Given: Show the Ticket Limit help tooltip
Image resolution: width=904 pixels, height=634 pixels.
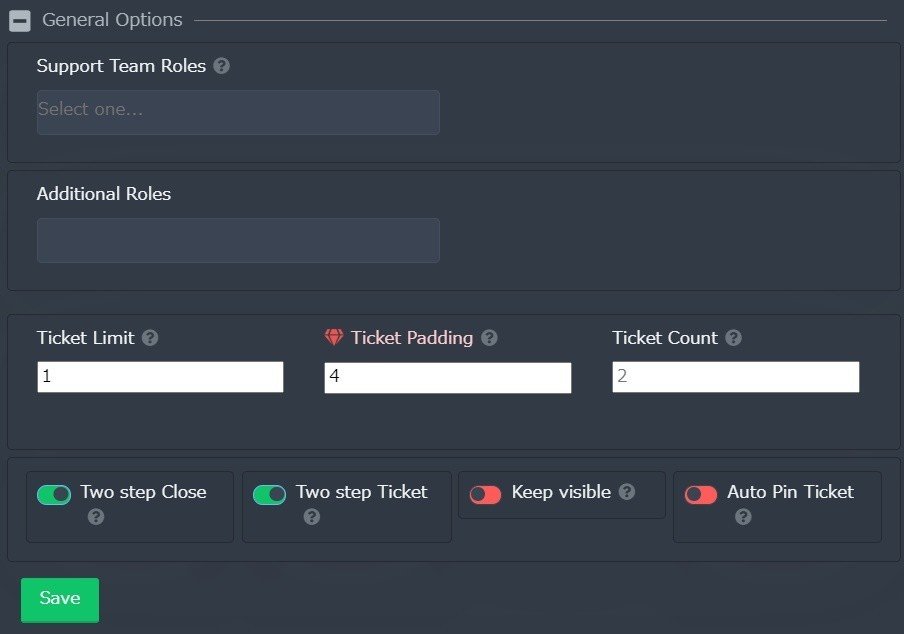Looking at the screenshot, I should [x=150, y=338].
